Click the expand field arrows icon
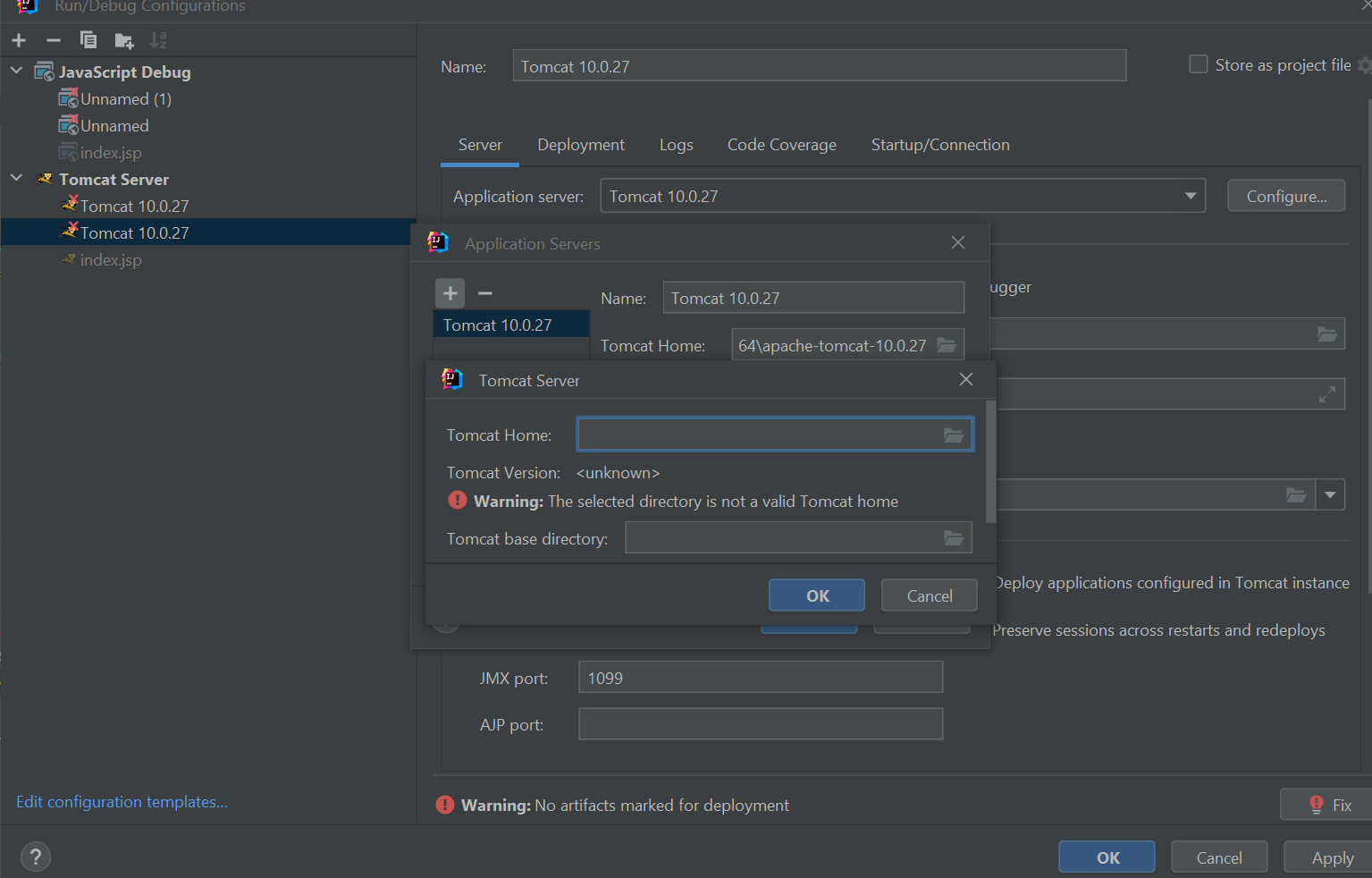The height and width of the screenshot is (878, 1372). (1327, 394)
